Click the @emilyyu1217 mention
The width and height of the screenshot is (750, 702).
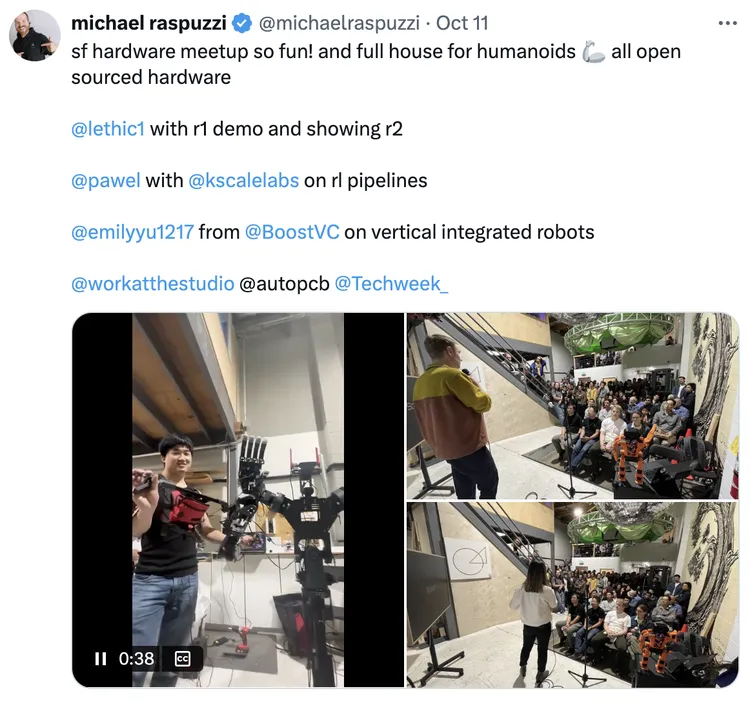click(x=132, y=233)
